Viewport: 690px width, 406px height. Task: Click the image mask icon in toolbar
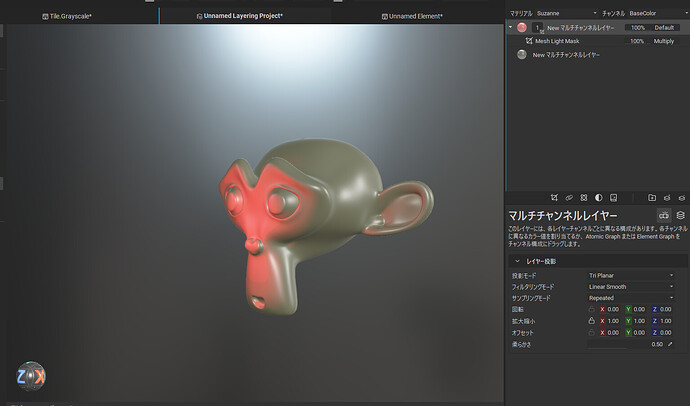click(x=613, y=198)
